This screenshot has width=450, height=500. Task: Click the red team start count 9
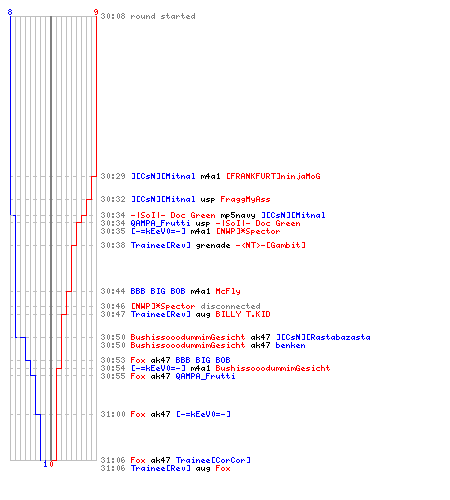pyautogui.click(x=96, y=12)
